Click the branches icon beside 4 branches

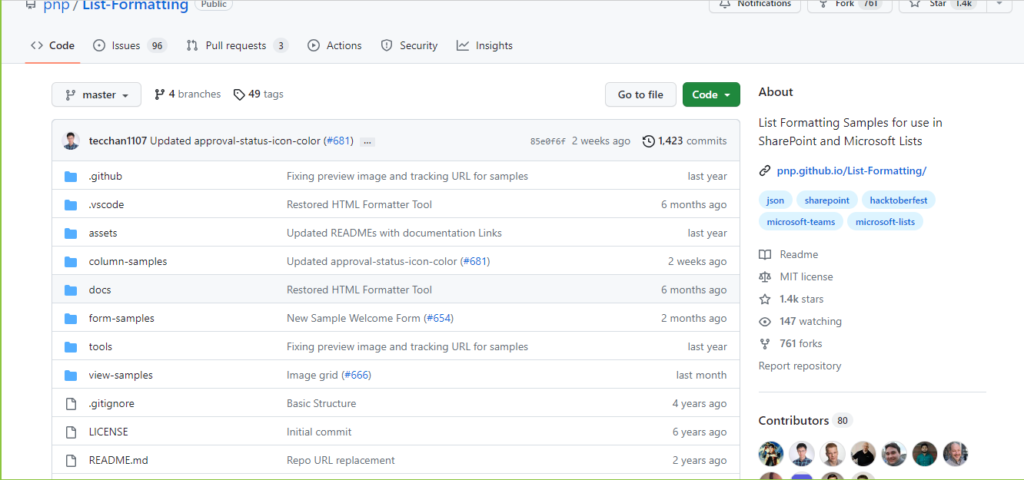159,95
